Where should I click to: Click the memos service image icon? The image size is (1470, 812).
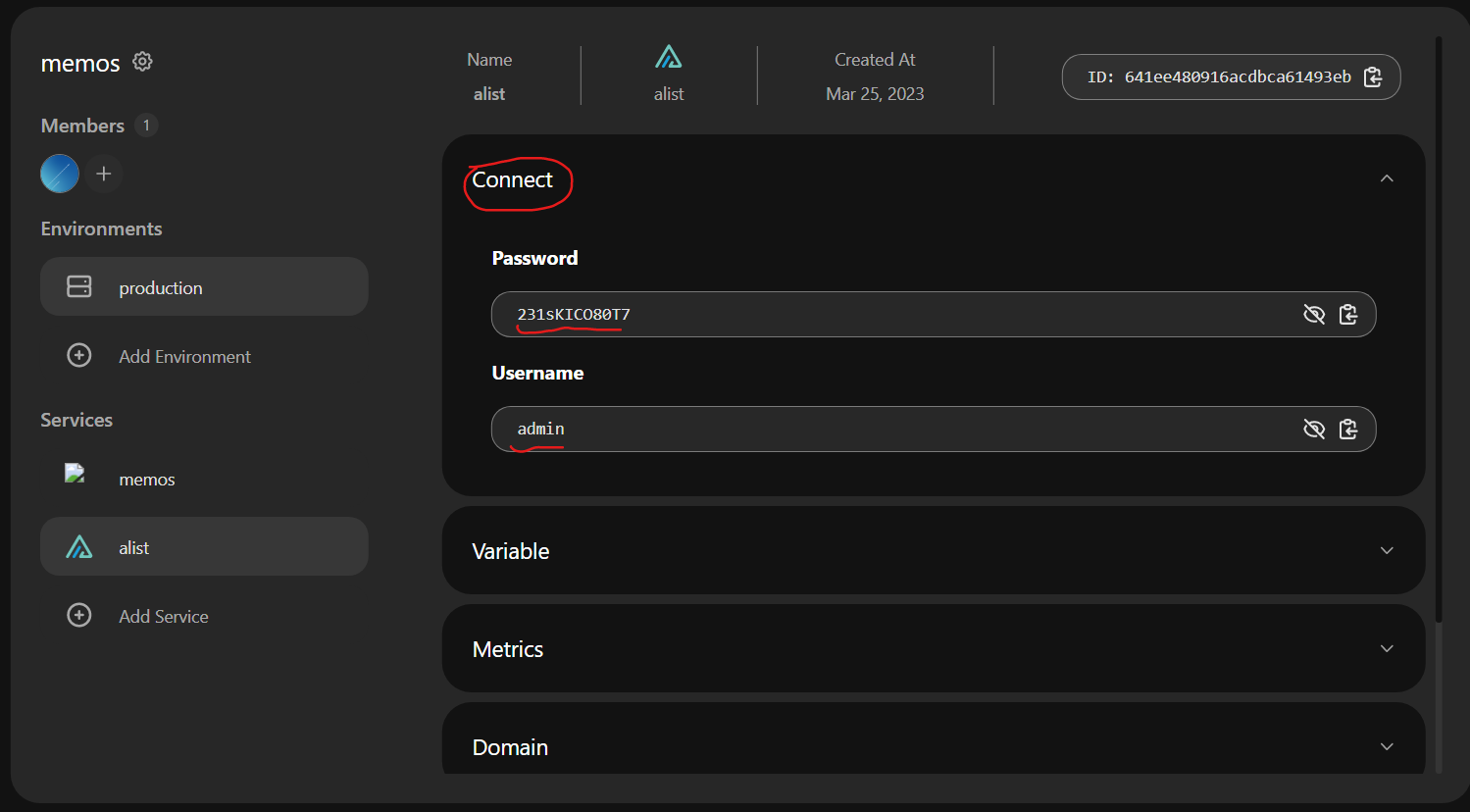point(76,474)
